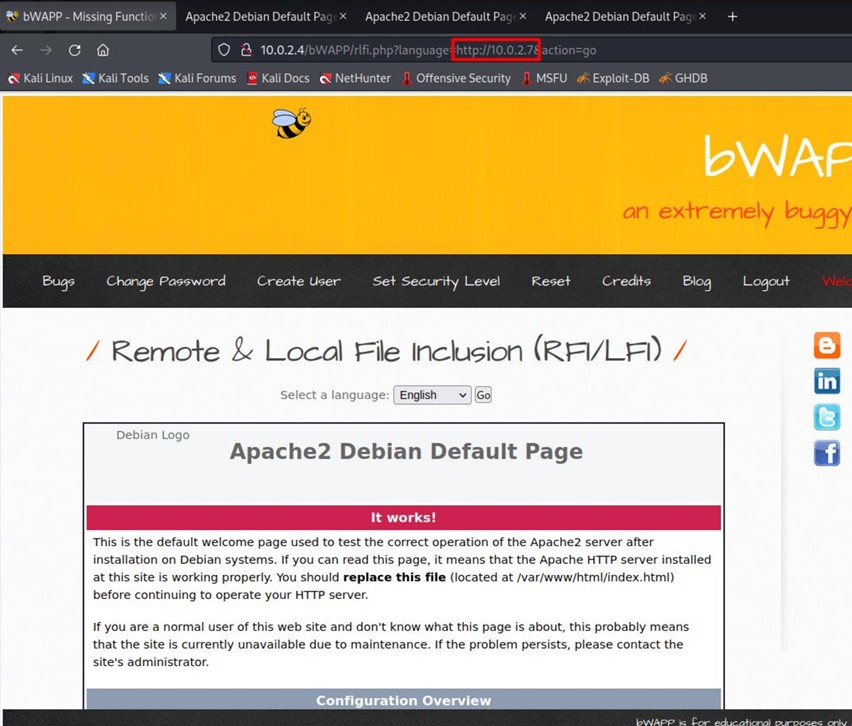Open the Blog menu link
852x726 pixels.
(697, 281)
